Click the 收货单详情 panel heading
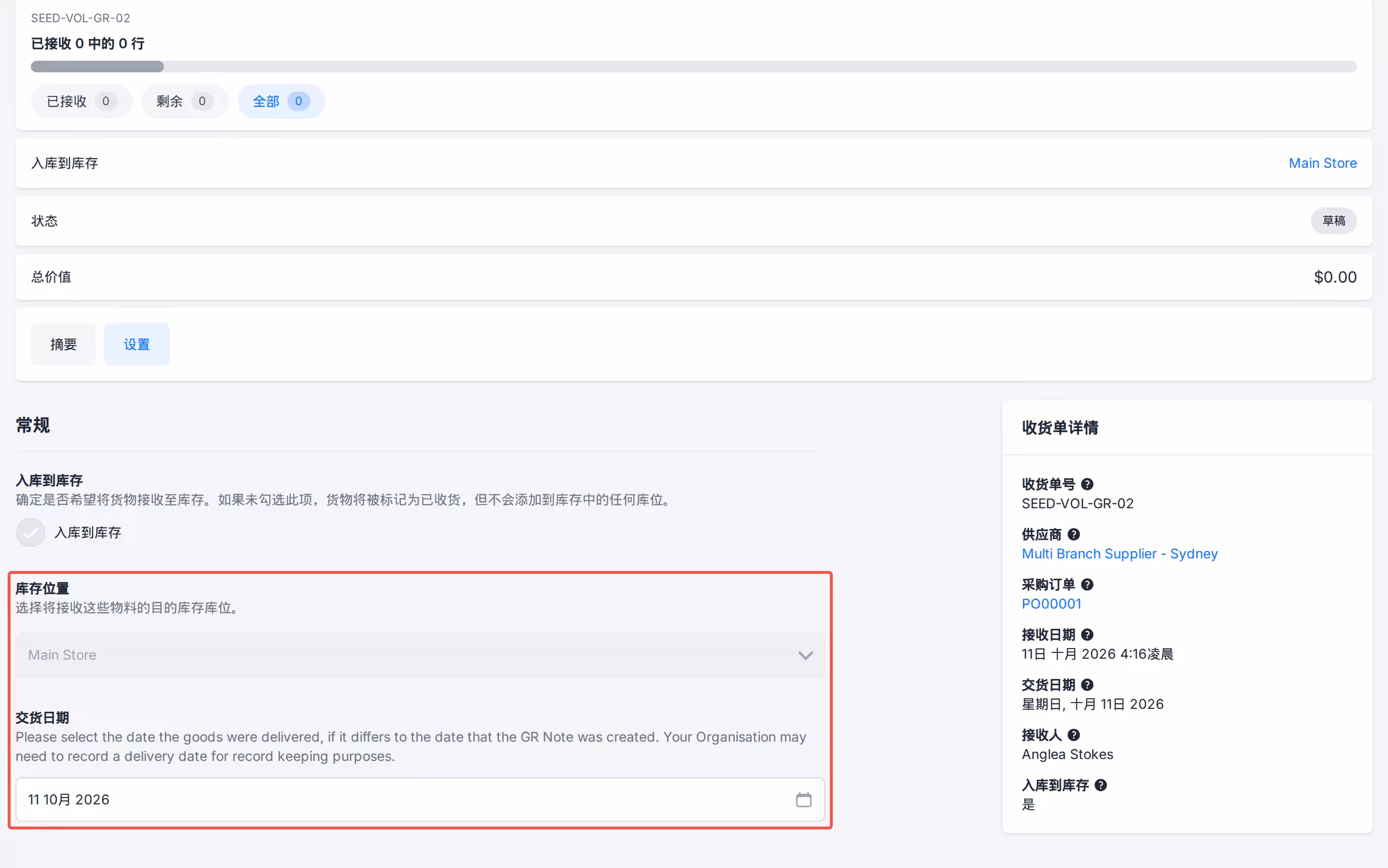Image resolution: width=1388 pixels, height=868 pixels. pos(1060,427)
